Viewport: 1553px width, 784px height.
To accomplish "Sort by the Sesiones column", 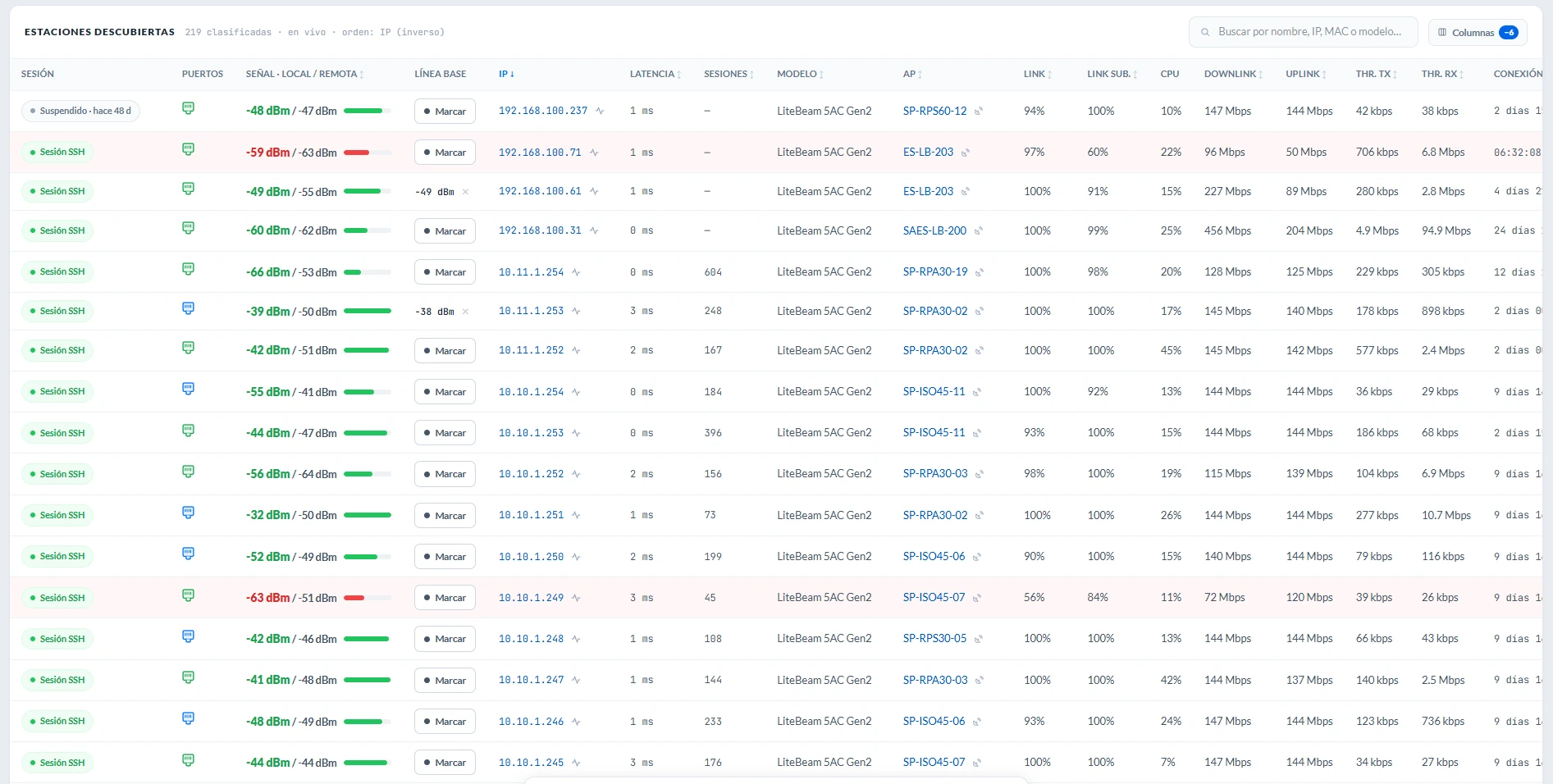I will coord(729,74).
